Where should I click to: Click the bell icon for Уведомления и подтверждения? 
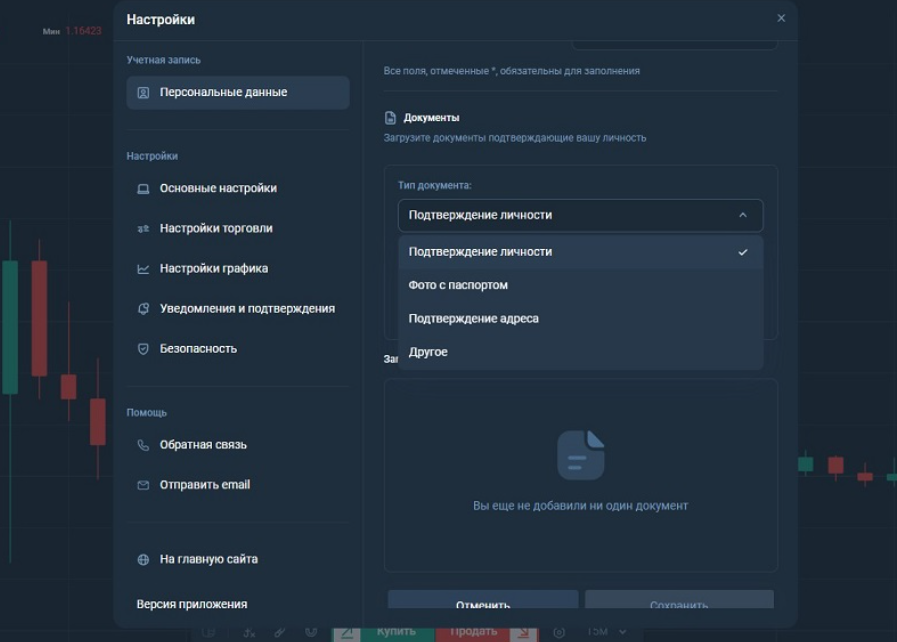click(142, 308)
